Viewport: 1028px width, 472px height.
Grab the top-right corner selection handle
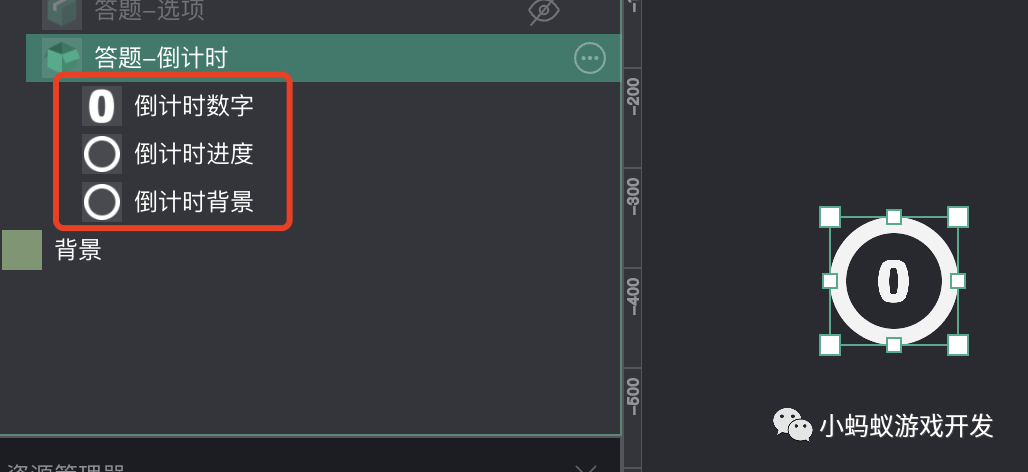pos(958,217)
